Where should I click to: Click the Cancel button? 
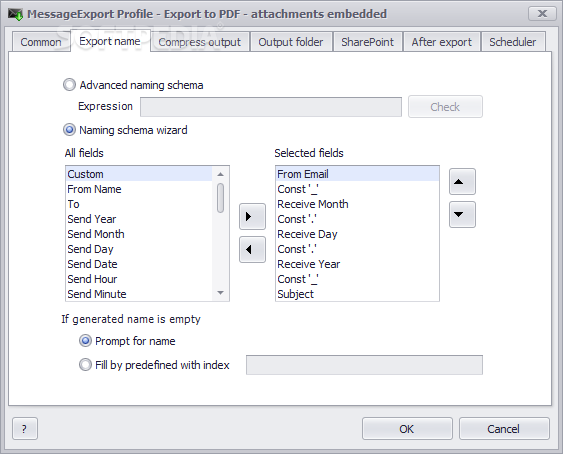click(504, 428)
